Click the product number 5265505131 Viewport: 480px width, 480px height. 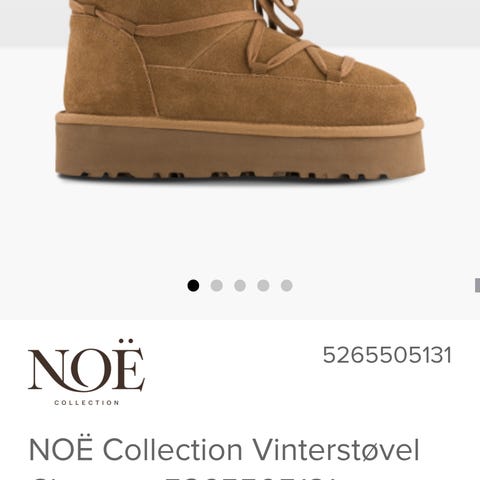click(x=387, y=355)
